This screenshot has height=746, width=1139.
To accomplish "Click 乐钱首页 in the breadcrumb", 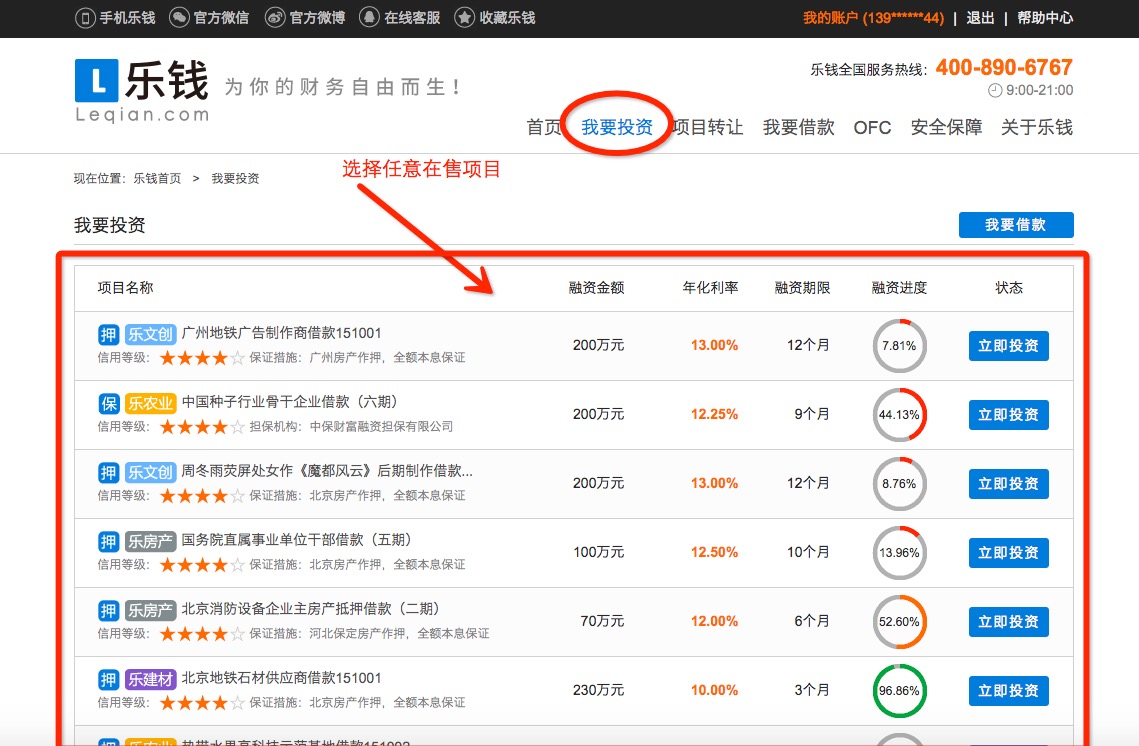I will pos(157,179).
